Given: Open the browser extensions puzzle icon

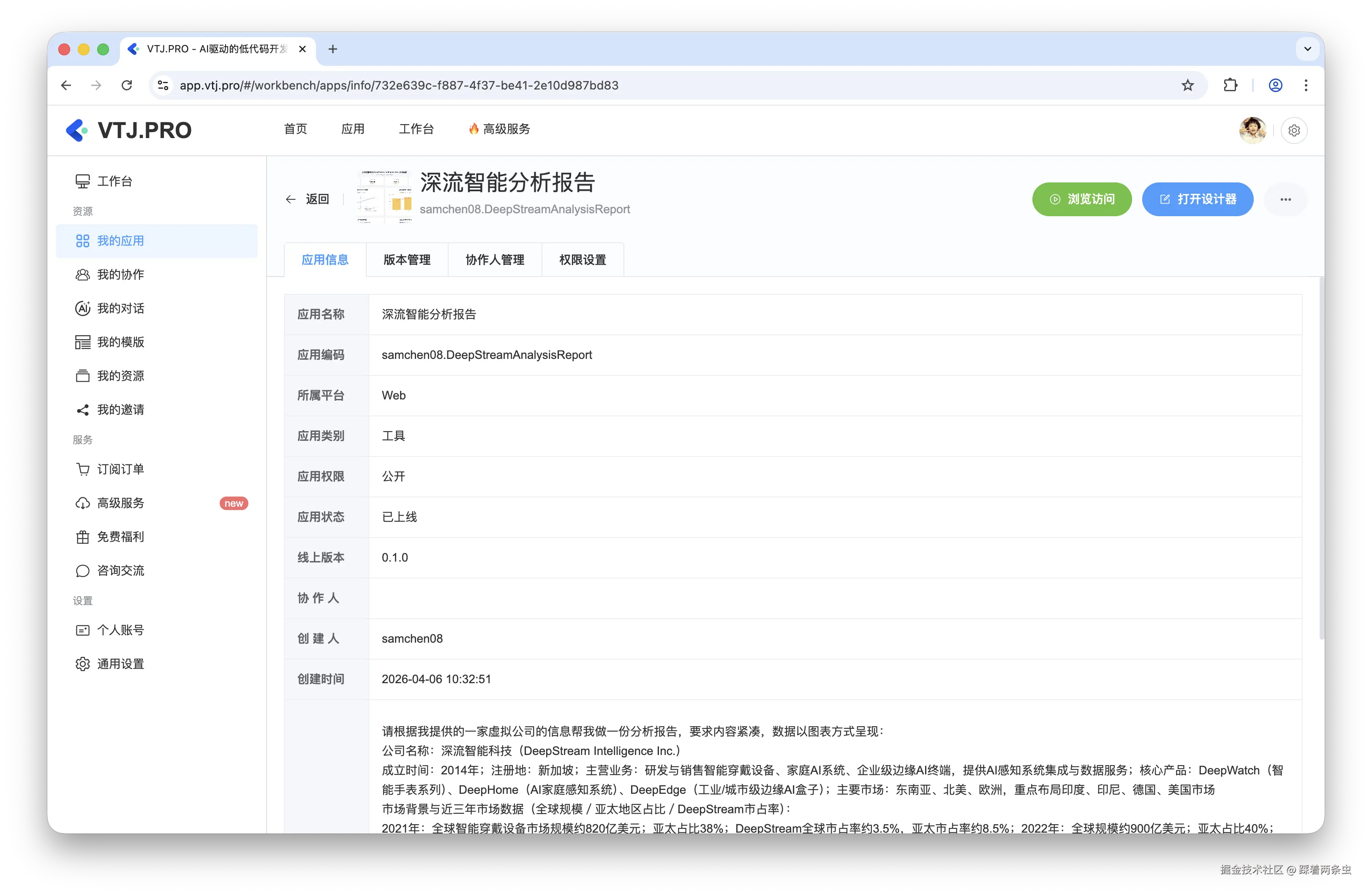Looking at the screenshot, I should pyautogui.click(x=1230, y=85).
